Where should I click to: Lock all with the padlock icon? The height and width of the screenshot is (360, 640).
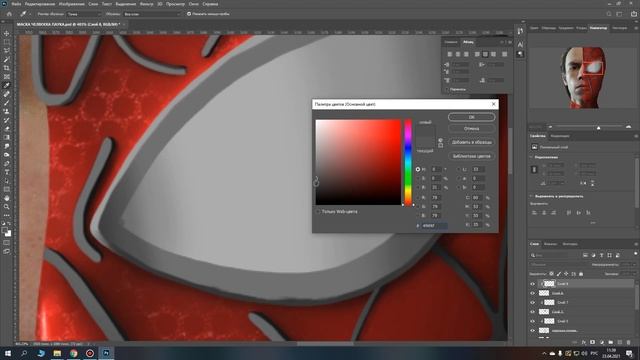point(581,274)
